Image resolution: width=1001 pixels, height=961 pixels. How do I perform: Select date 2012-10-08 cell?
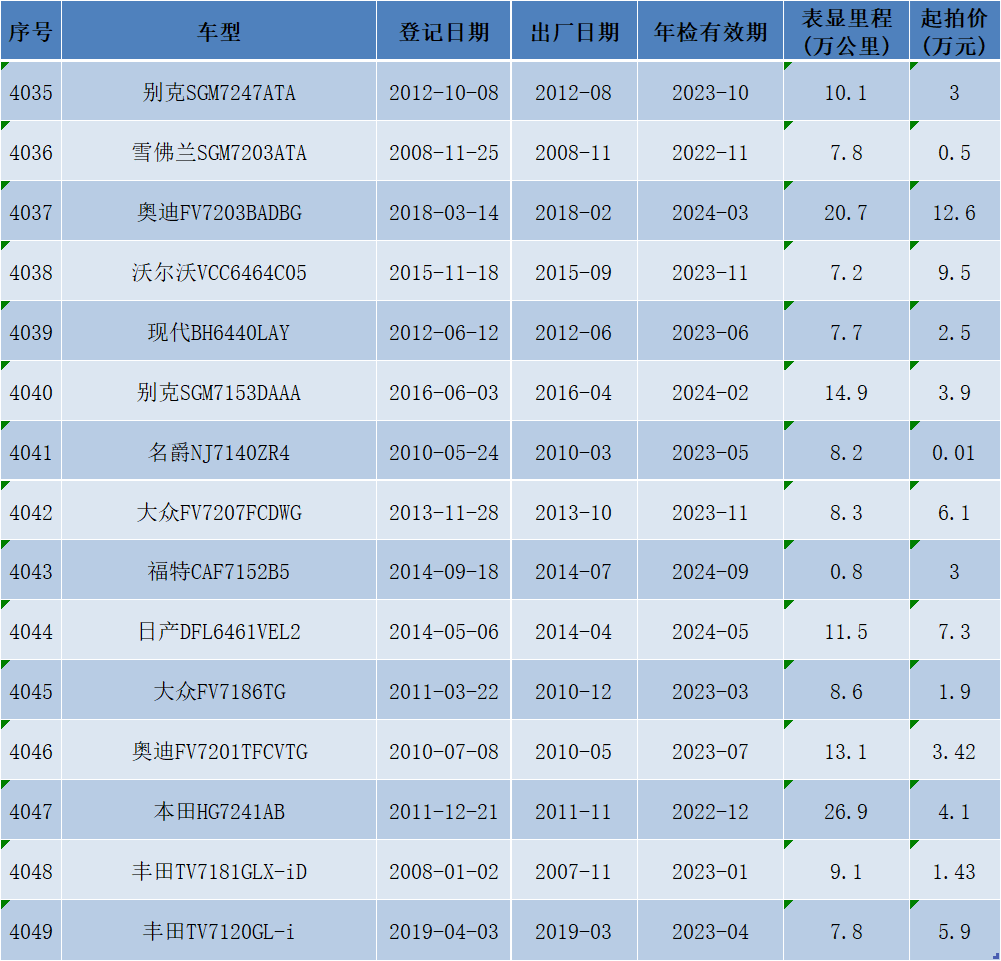(444, 91)
